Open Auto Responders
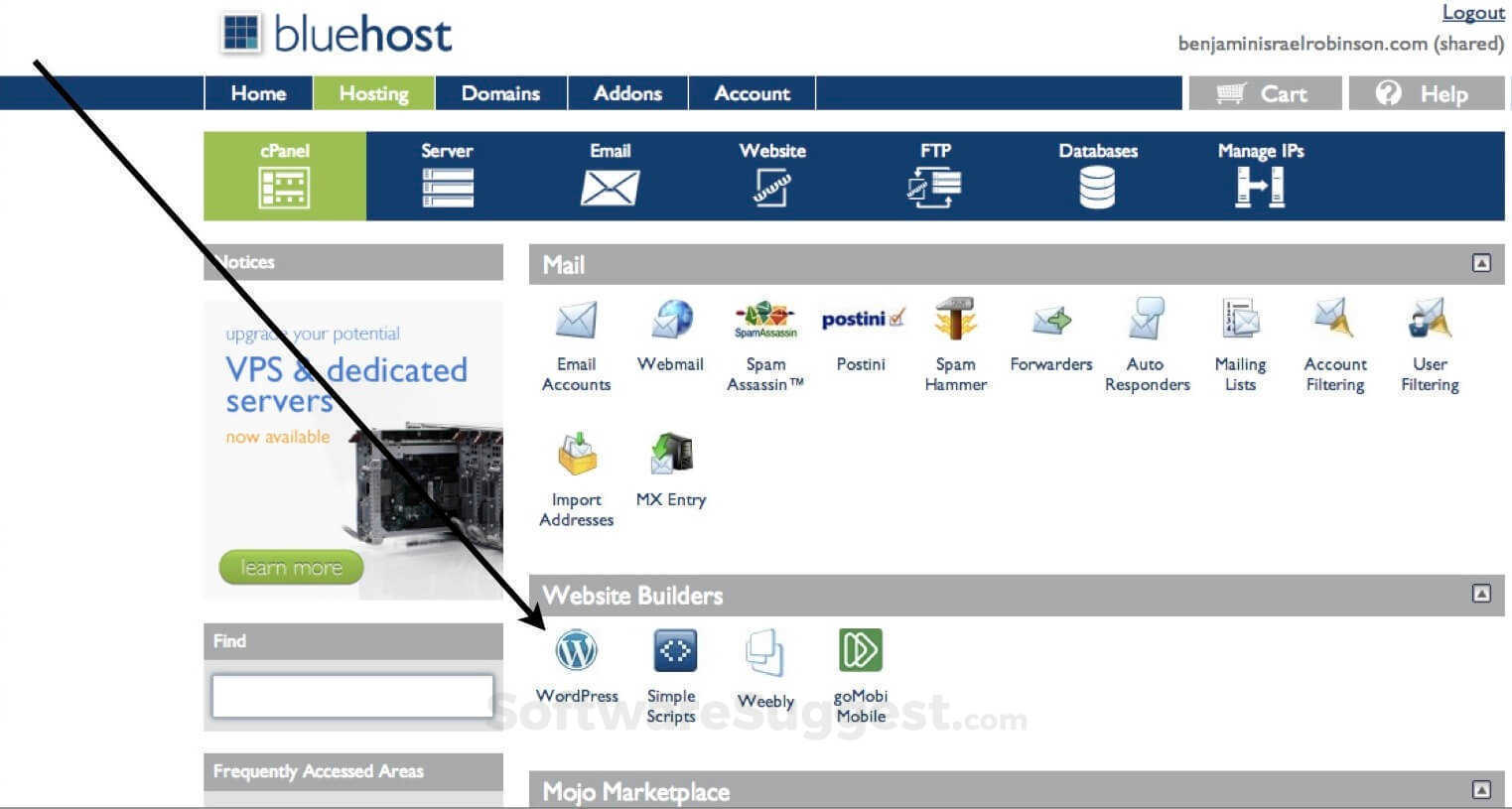 tap(1147, 345)
